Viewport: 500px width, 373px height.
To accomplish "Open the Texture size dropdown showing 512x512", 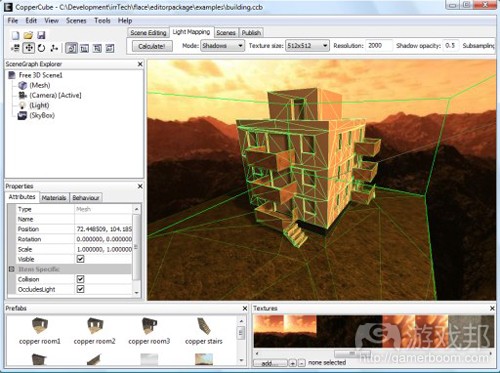I will tap(307, 46).
